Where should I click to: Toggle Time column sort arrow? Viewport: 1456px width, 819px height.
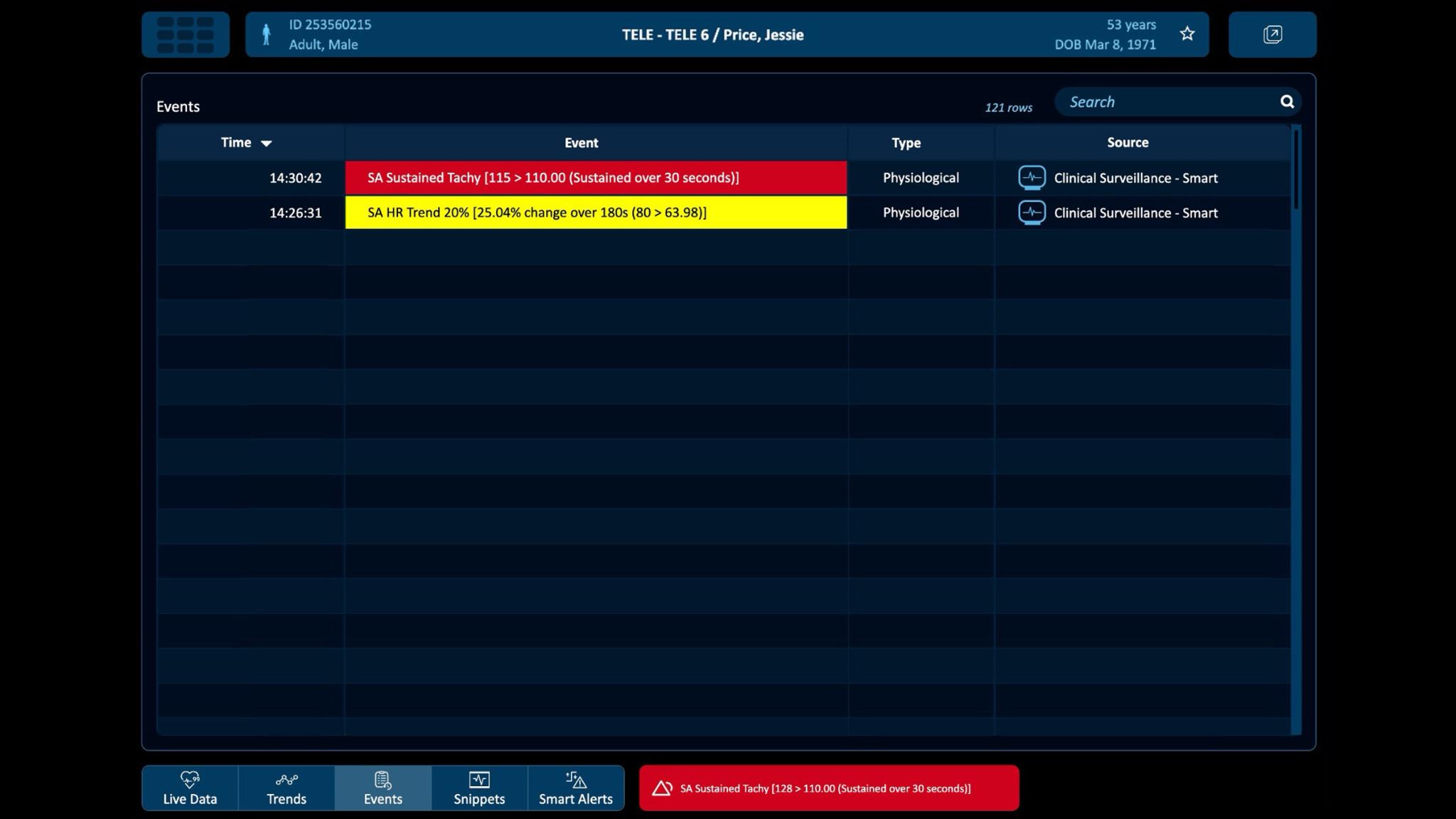267,144
